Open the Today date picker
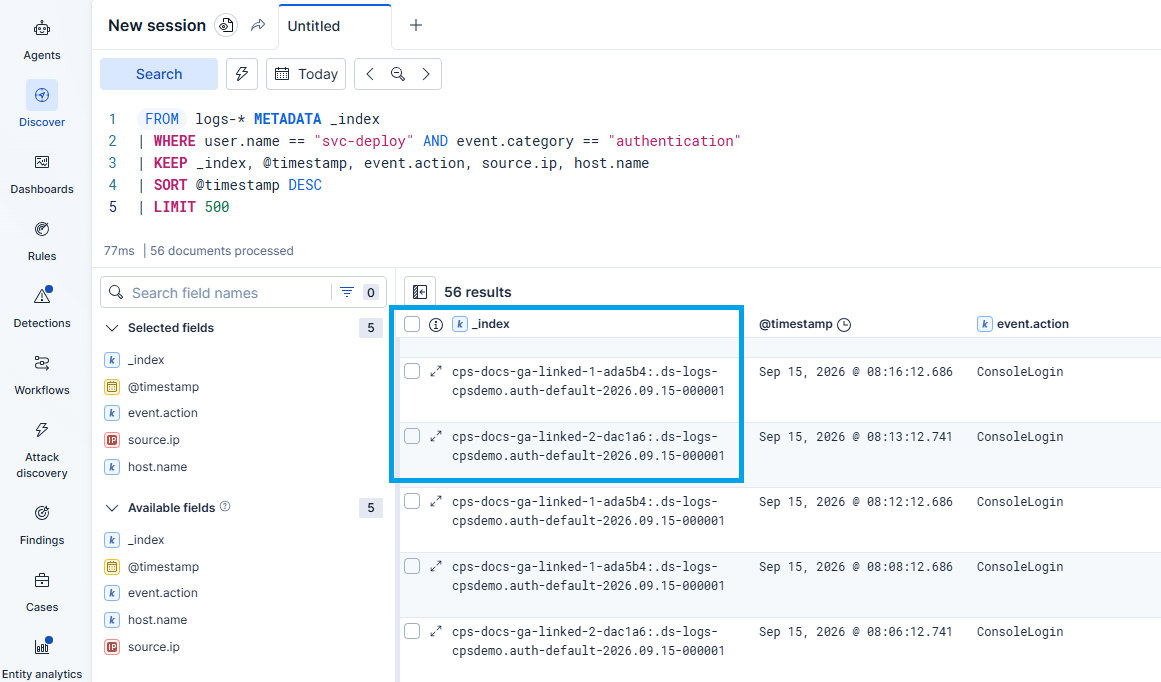 [x=306, y=74]
